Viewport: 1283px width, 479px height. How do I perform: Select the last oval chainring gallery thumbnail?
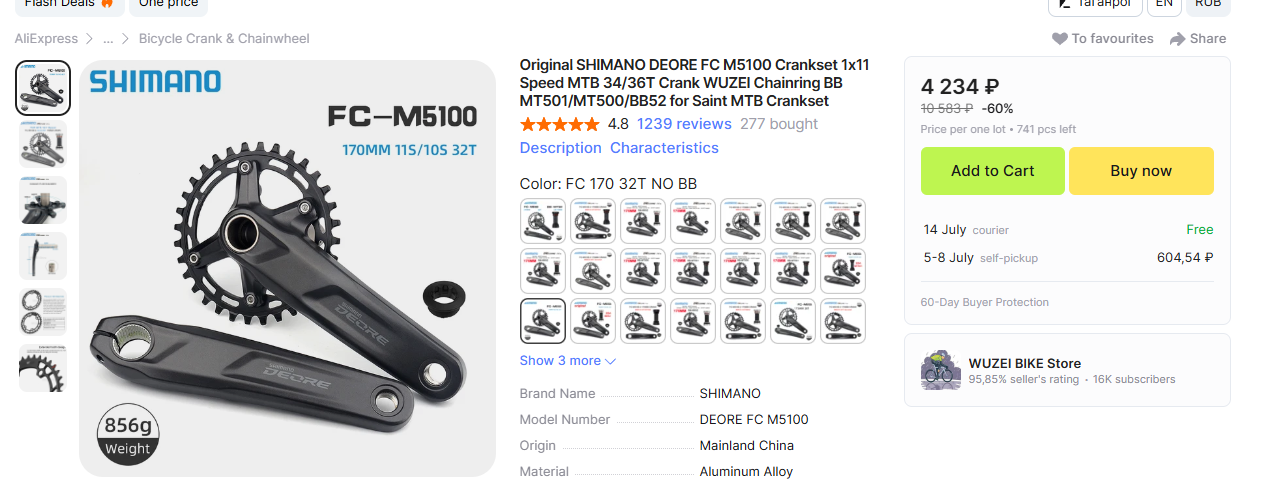[x=43, y=368]
